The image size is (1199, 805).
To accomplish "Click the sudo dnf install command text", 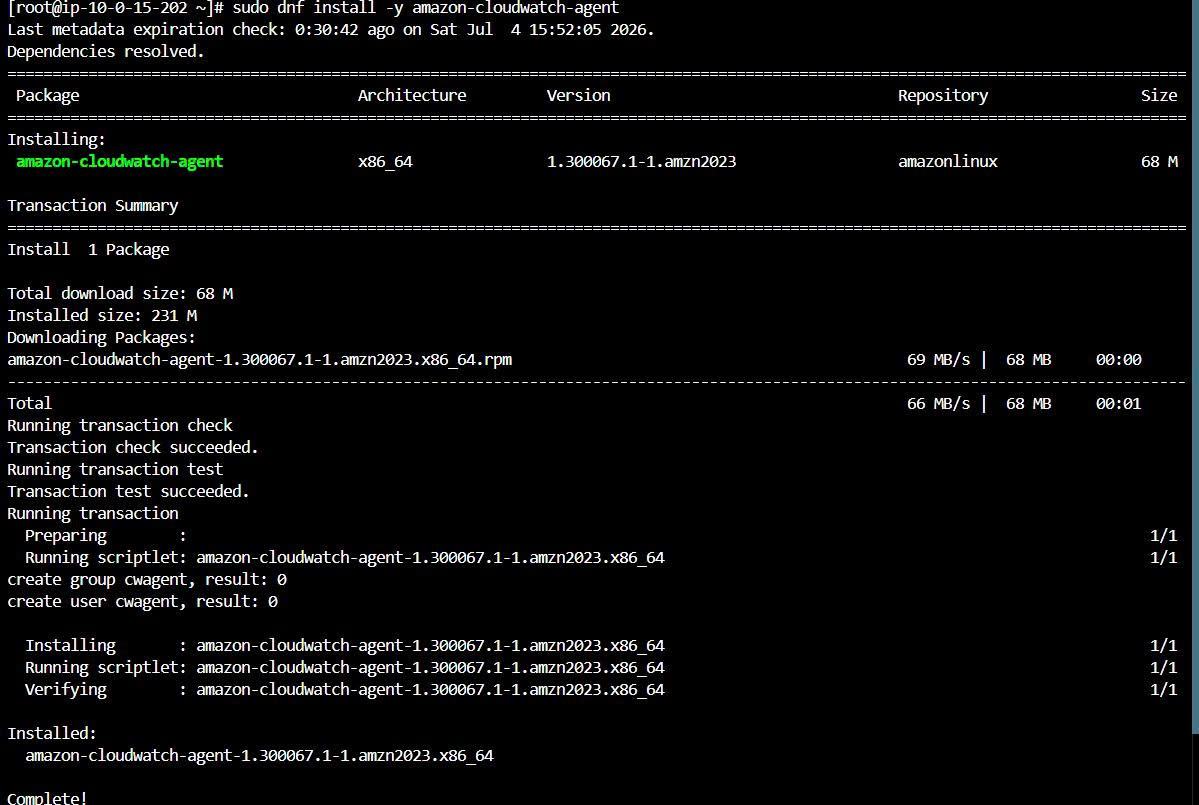I will (425, 8).
